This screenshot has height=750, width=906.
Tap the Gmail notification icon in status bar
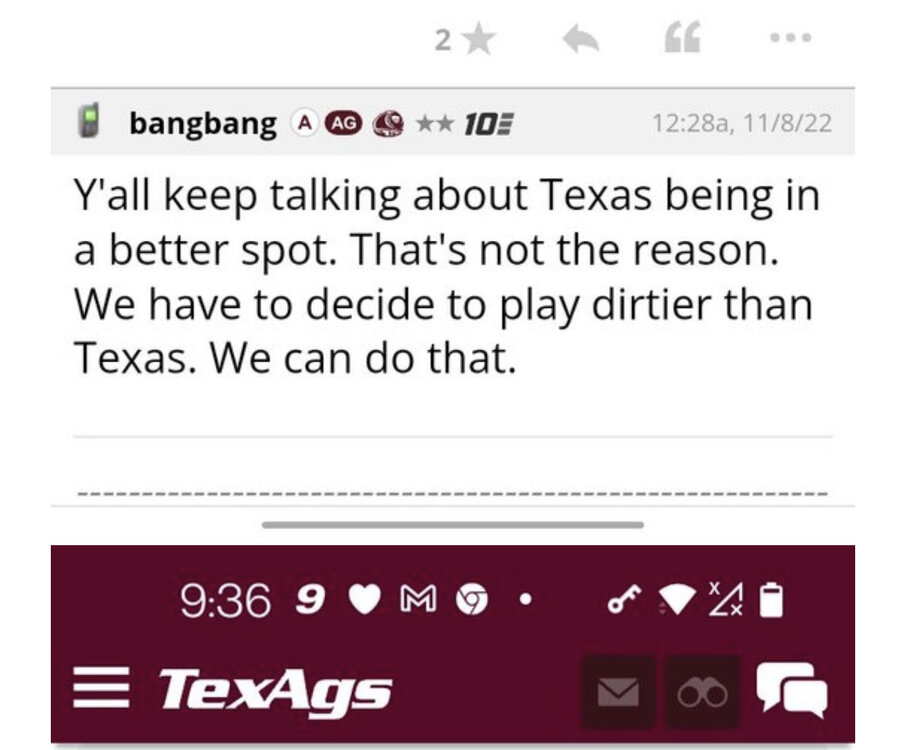point(417,600)
